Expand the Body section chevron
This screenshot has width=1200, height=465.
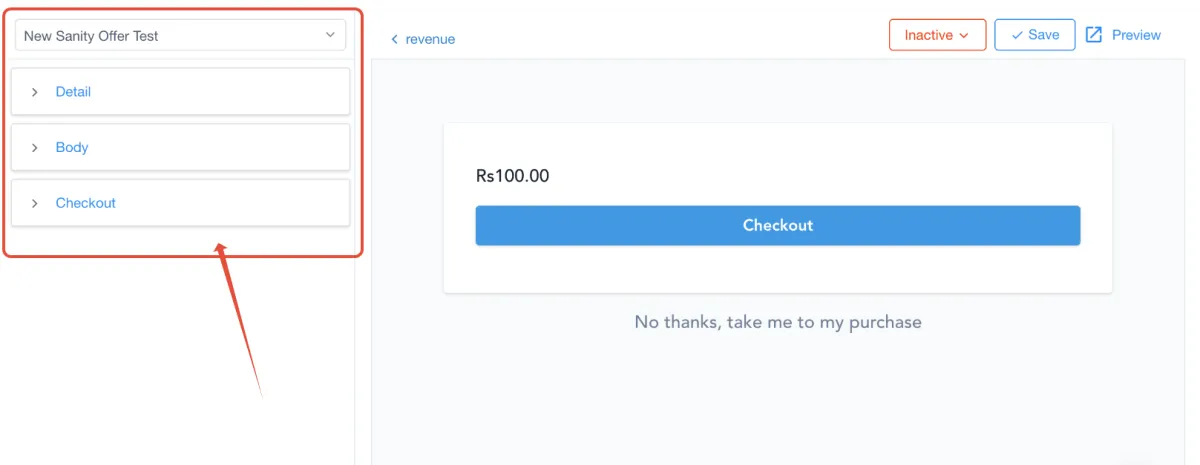(35, 148)
